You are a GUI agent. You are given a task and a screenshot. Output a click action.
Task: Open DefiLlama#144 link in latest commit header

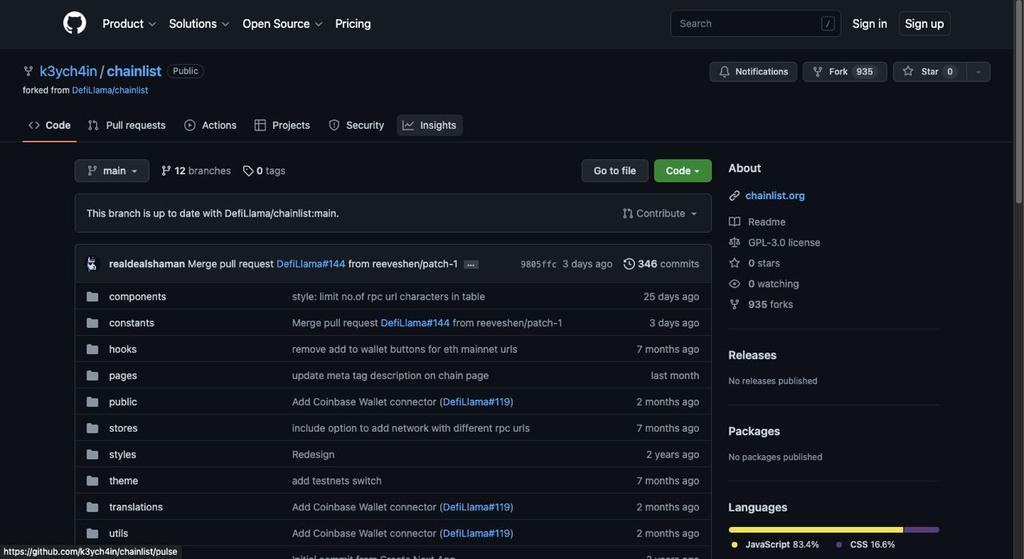pyautogui.click(x=310, y=264)
